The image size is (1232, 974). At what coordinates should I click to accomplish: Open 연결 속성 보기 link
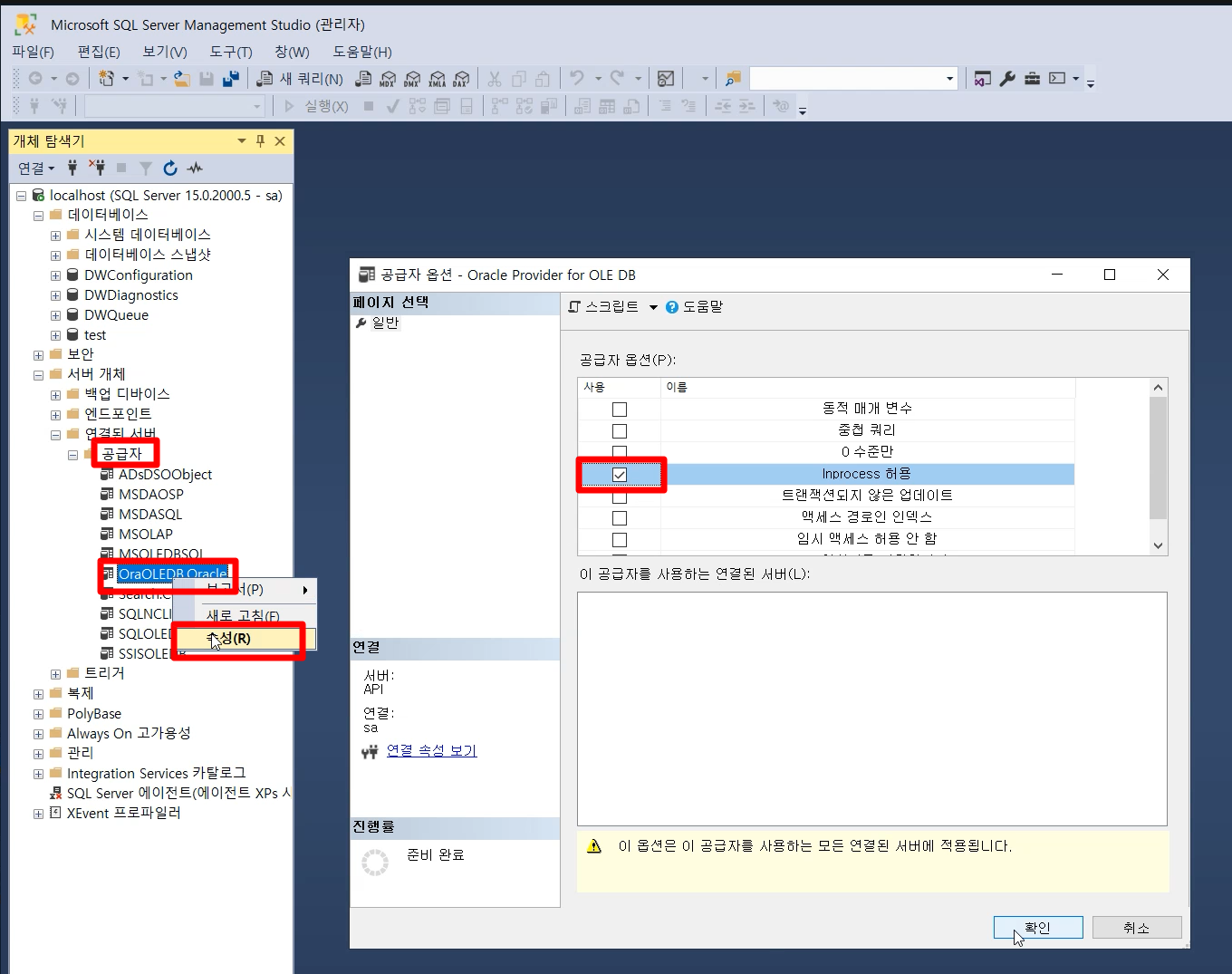(432, 750)
